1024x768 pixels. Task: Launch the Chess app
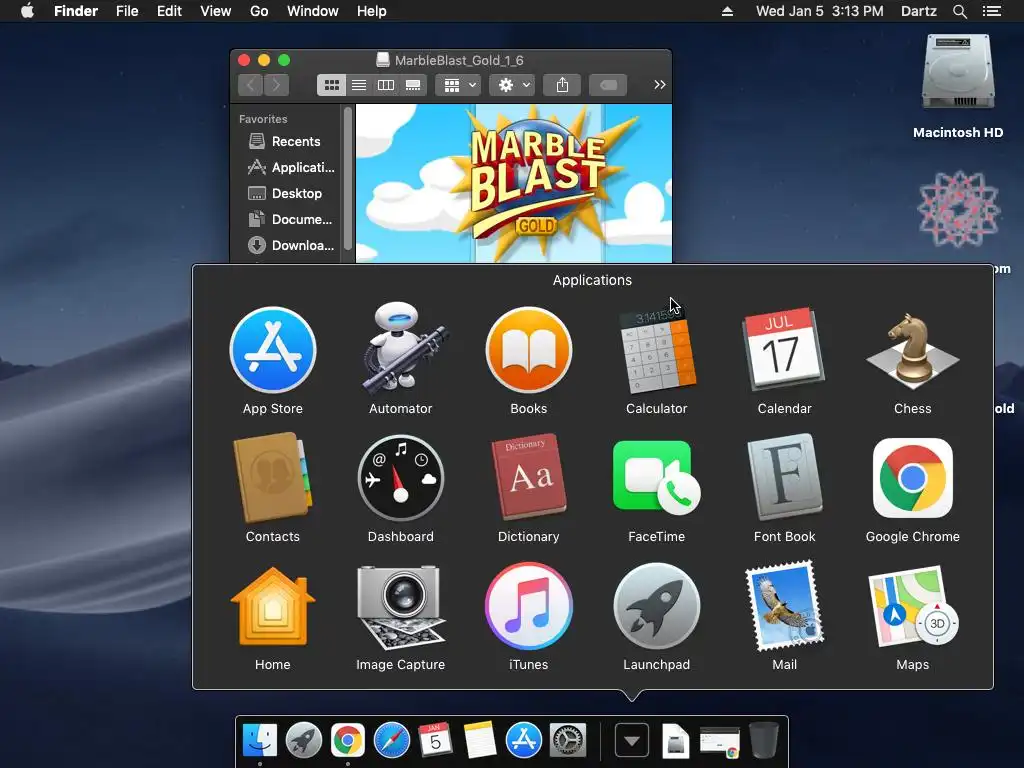(912, 350)
